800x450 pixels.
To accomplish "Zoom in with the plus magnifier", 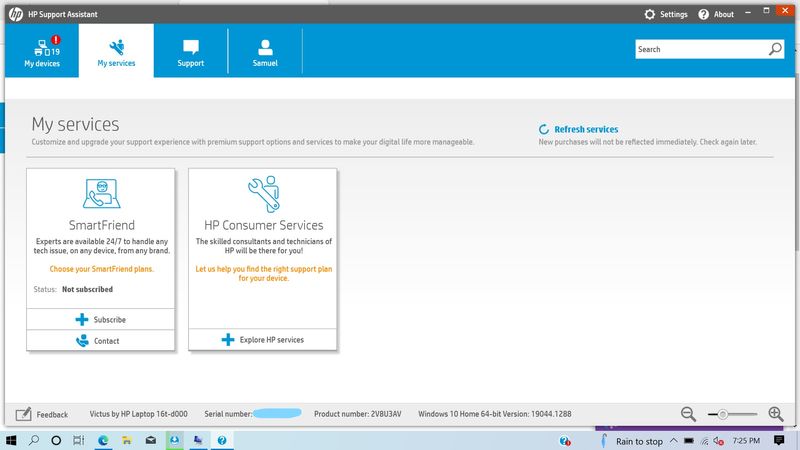I will (775, 414).
